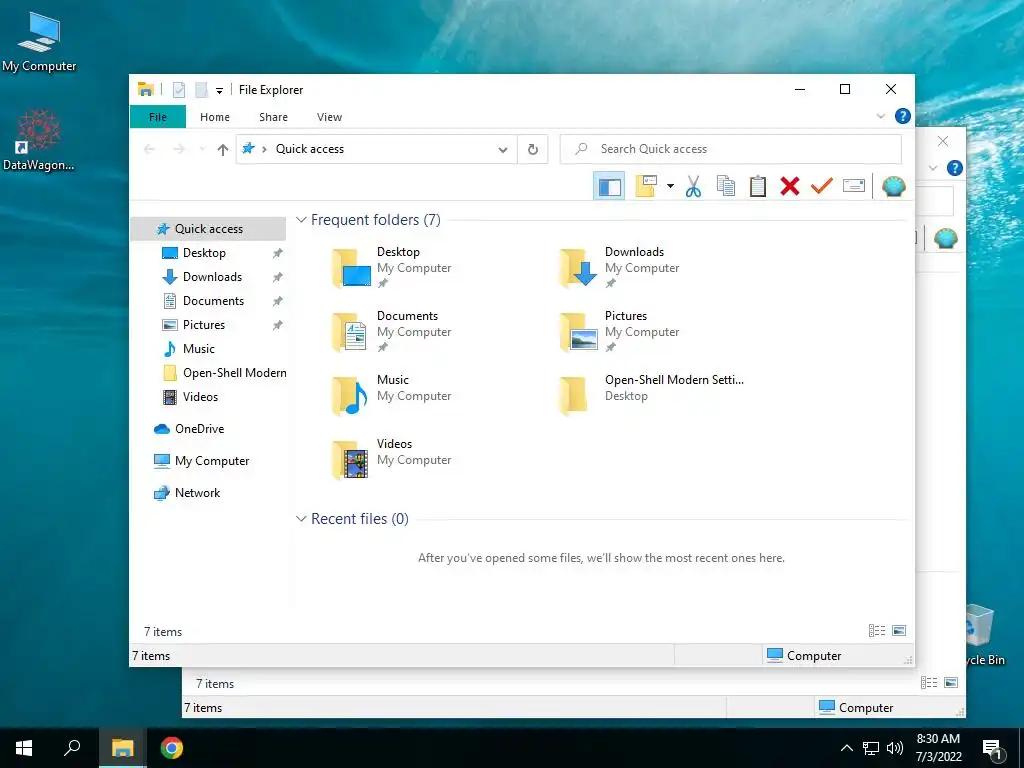The width and height of the screenshot is (1024, 768).
Task: Select the Documents frequent folder icon
Action: 351,332
